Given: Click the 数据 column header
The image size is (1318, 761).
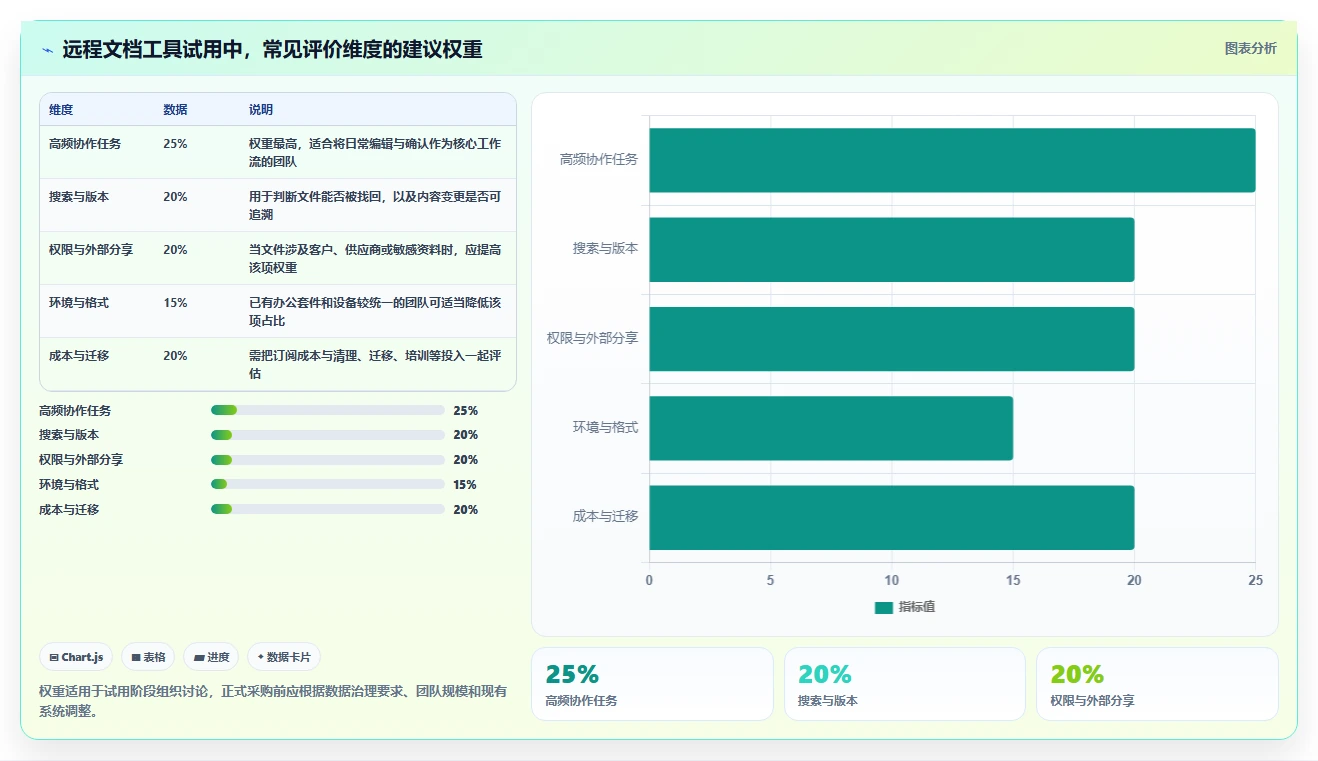Looking at the screenshot, I should [x=175, y=110].
